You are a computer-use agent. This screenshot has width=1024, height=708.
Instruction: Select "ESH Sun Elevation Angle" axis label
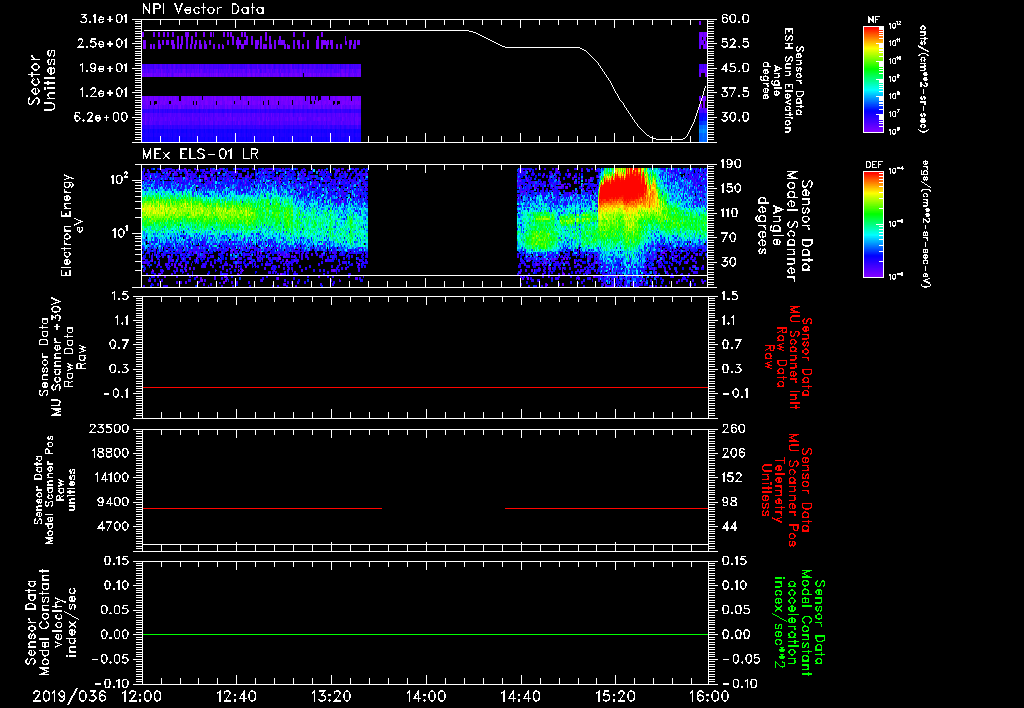(x=782, y=80)
